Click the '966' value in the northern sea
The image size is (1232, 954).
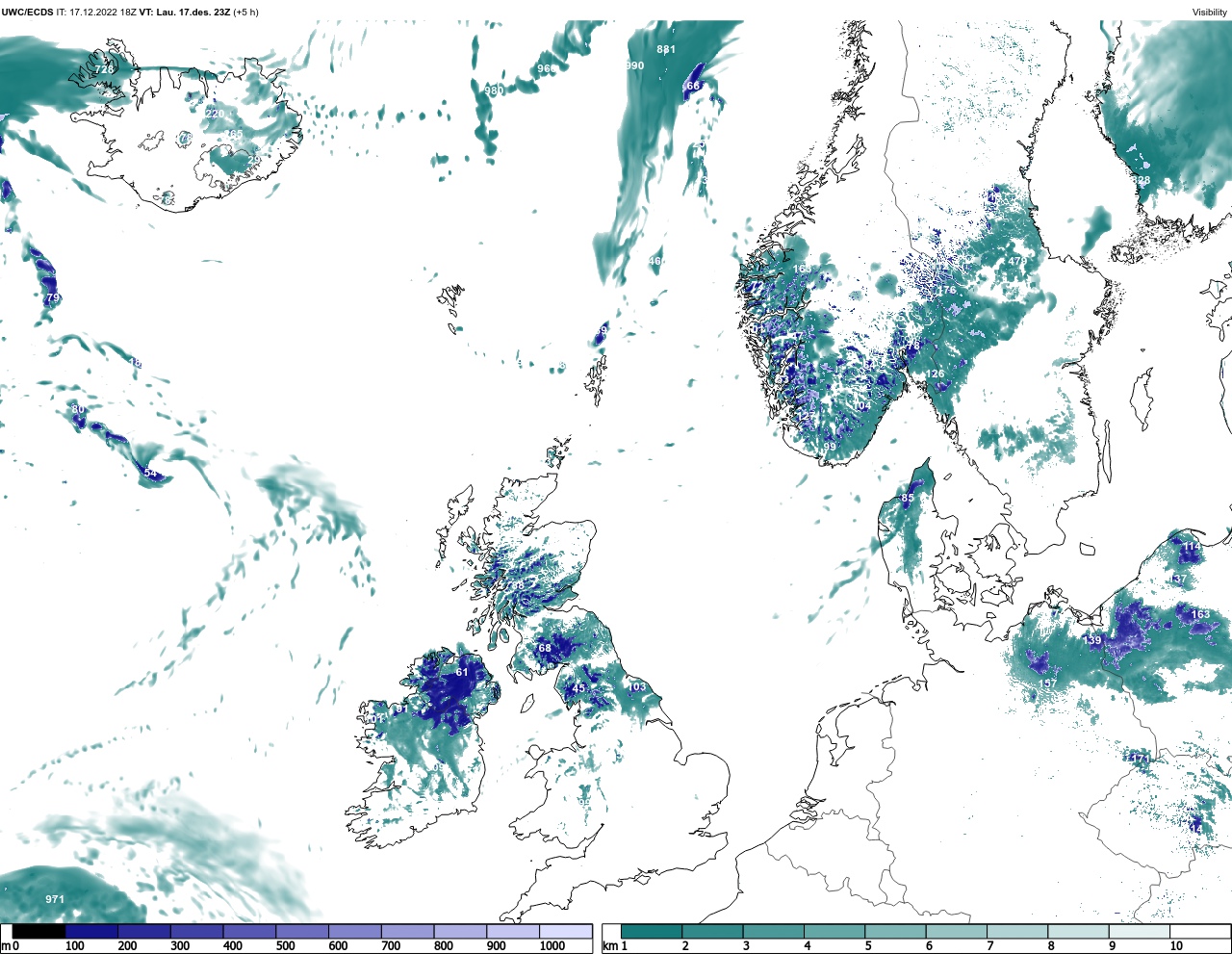pos(547,68)
